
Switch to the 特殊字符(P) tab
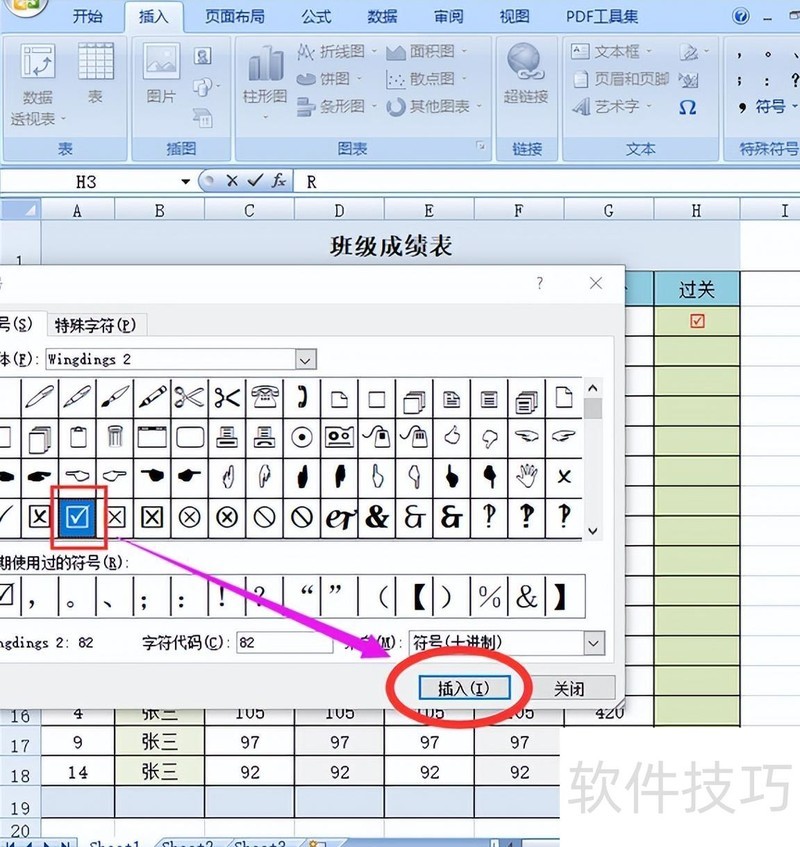[95, 325]
